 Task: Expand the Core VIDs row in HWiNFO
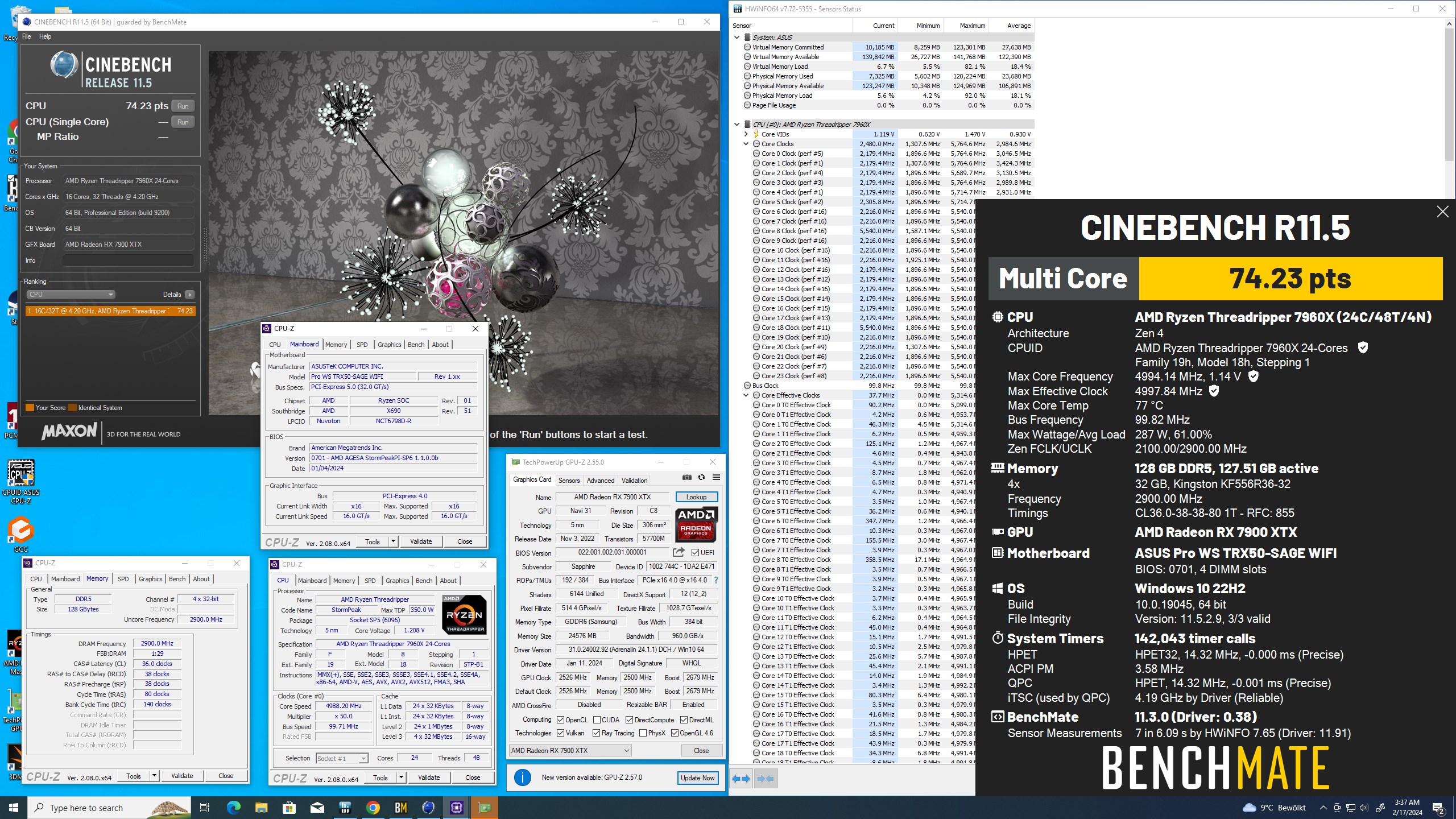pos(746,134)
